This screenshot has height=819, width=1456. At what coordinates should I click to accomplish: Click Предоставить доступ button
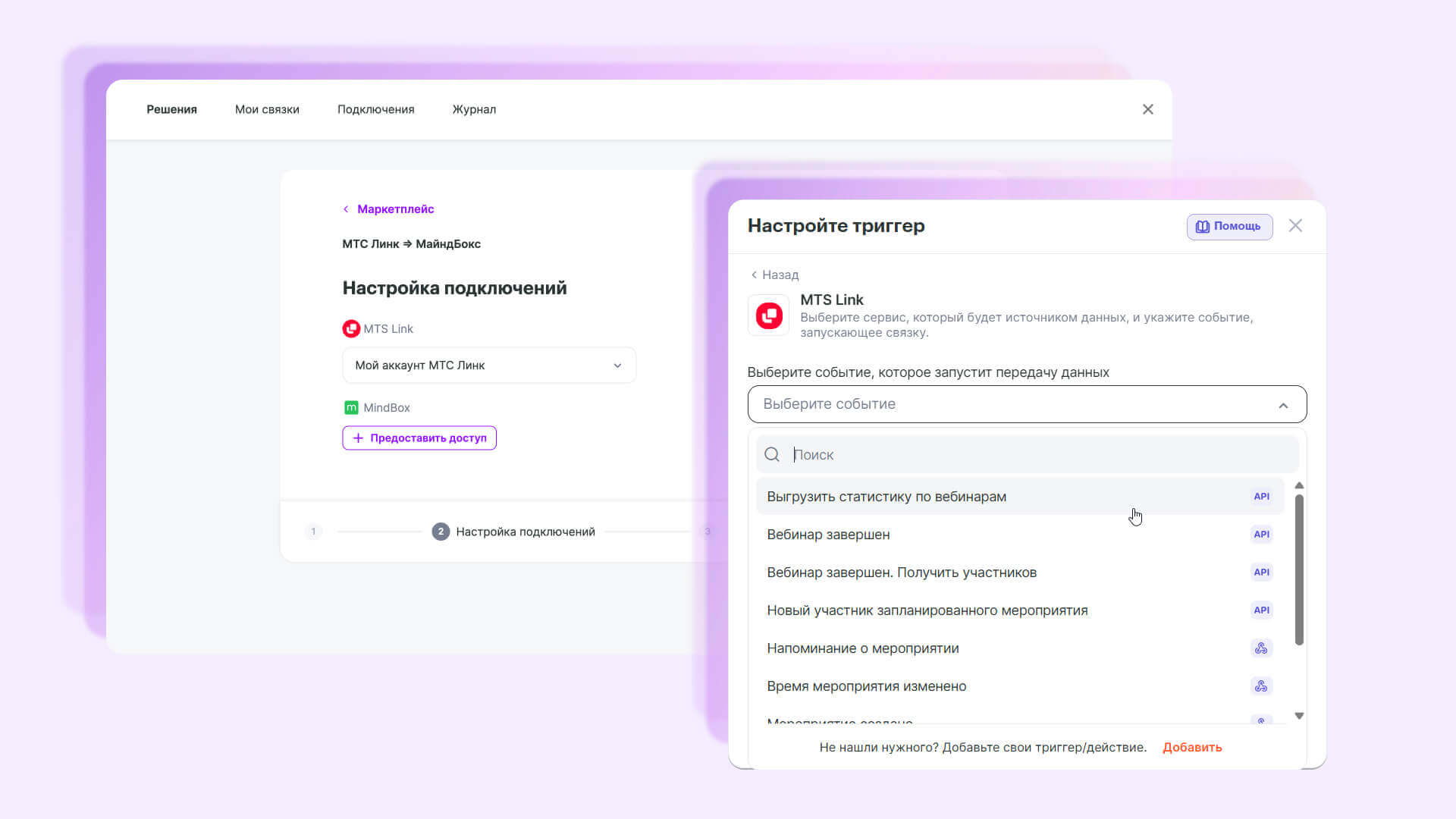419,438
